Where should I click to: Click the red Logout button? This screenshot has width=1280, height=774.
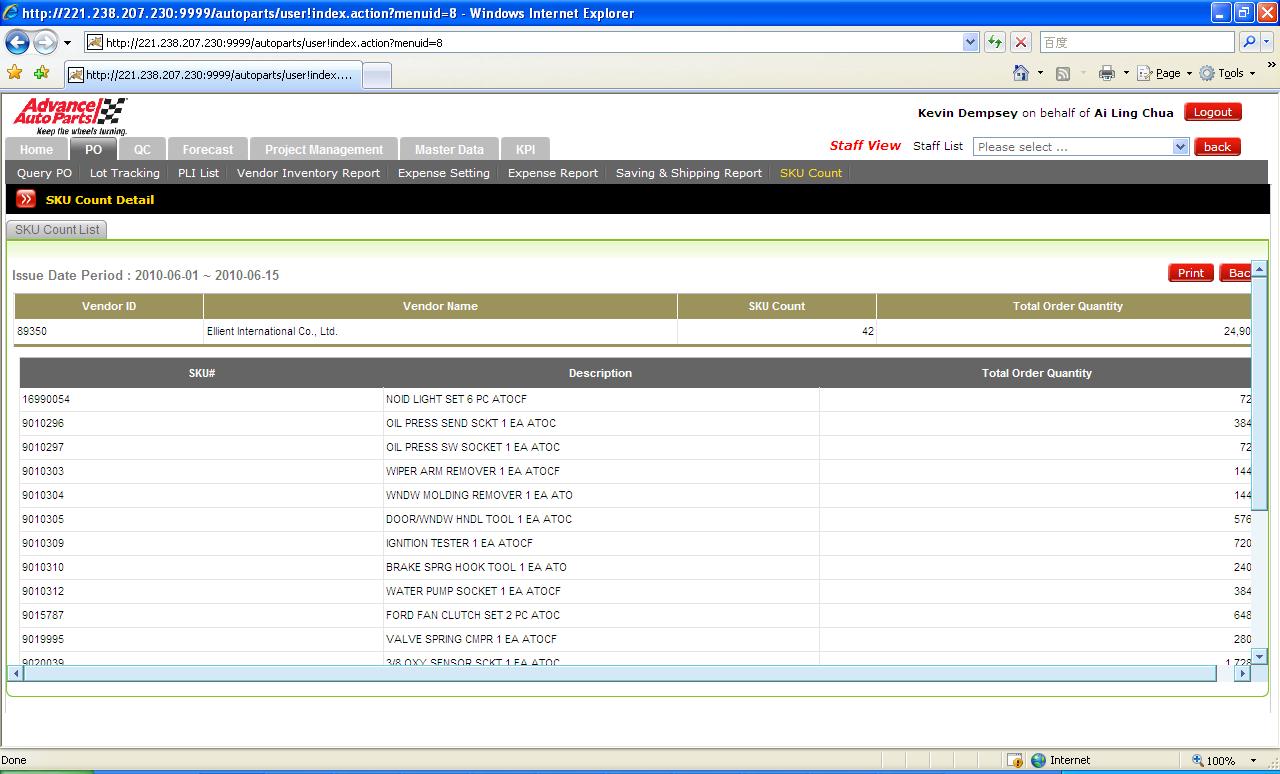(1212, 112)
